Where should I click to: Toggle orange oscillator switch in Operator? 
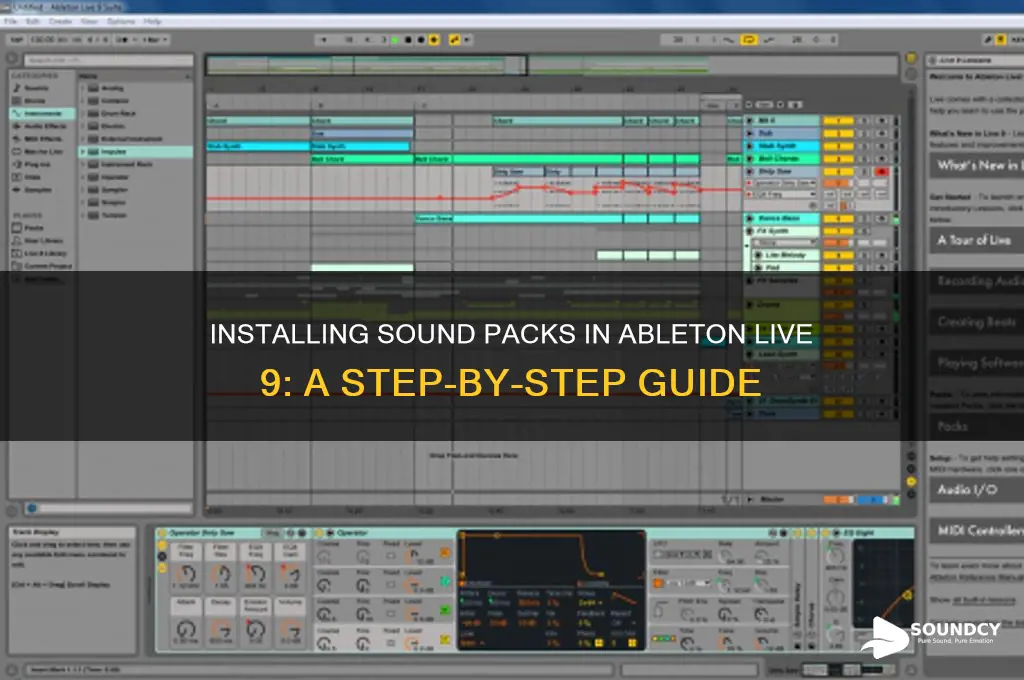pyautogui.click(x=445, y=553)
